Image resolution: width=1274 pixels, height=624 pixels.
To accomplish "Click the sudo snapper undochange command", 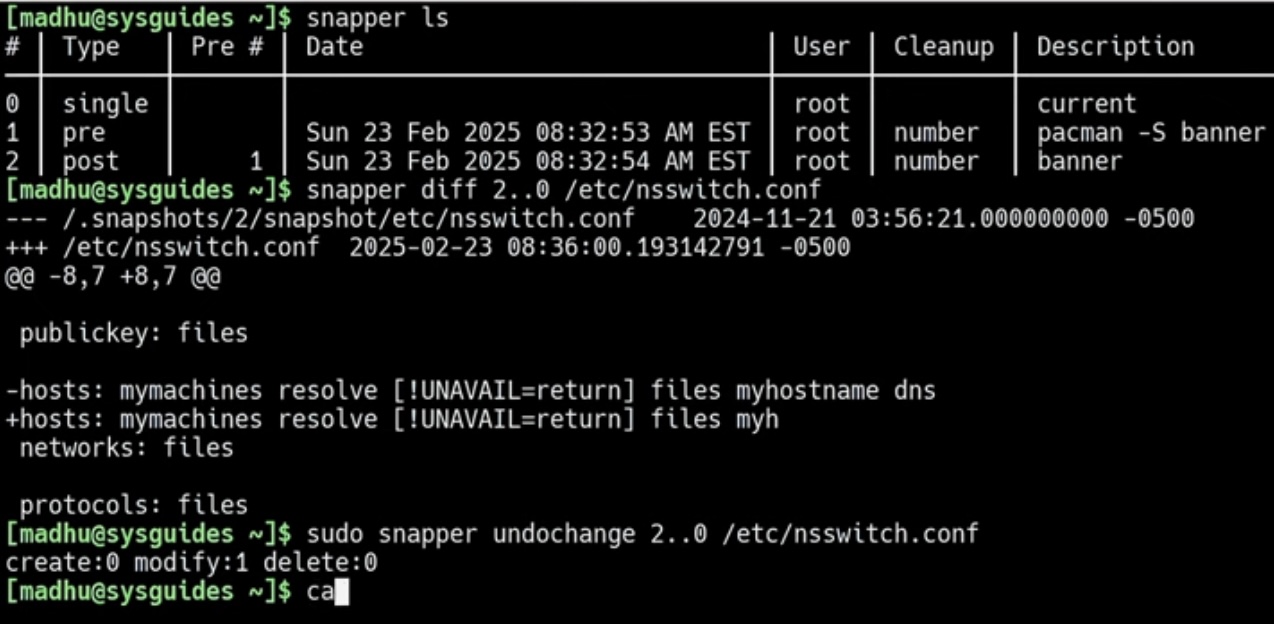I will [643, 534].
